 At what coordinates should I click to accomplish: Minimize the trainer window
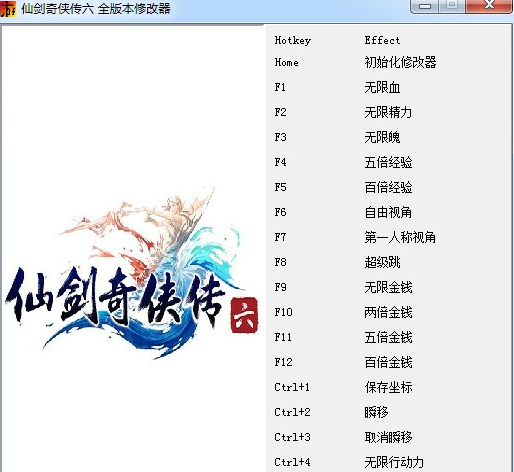424,6
